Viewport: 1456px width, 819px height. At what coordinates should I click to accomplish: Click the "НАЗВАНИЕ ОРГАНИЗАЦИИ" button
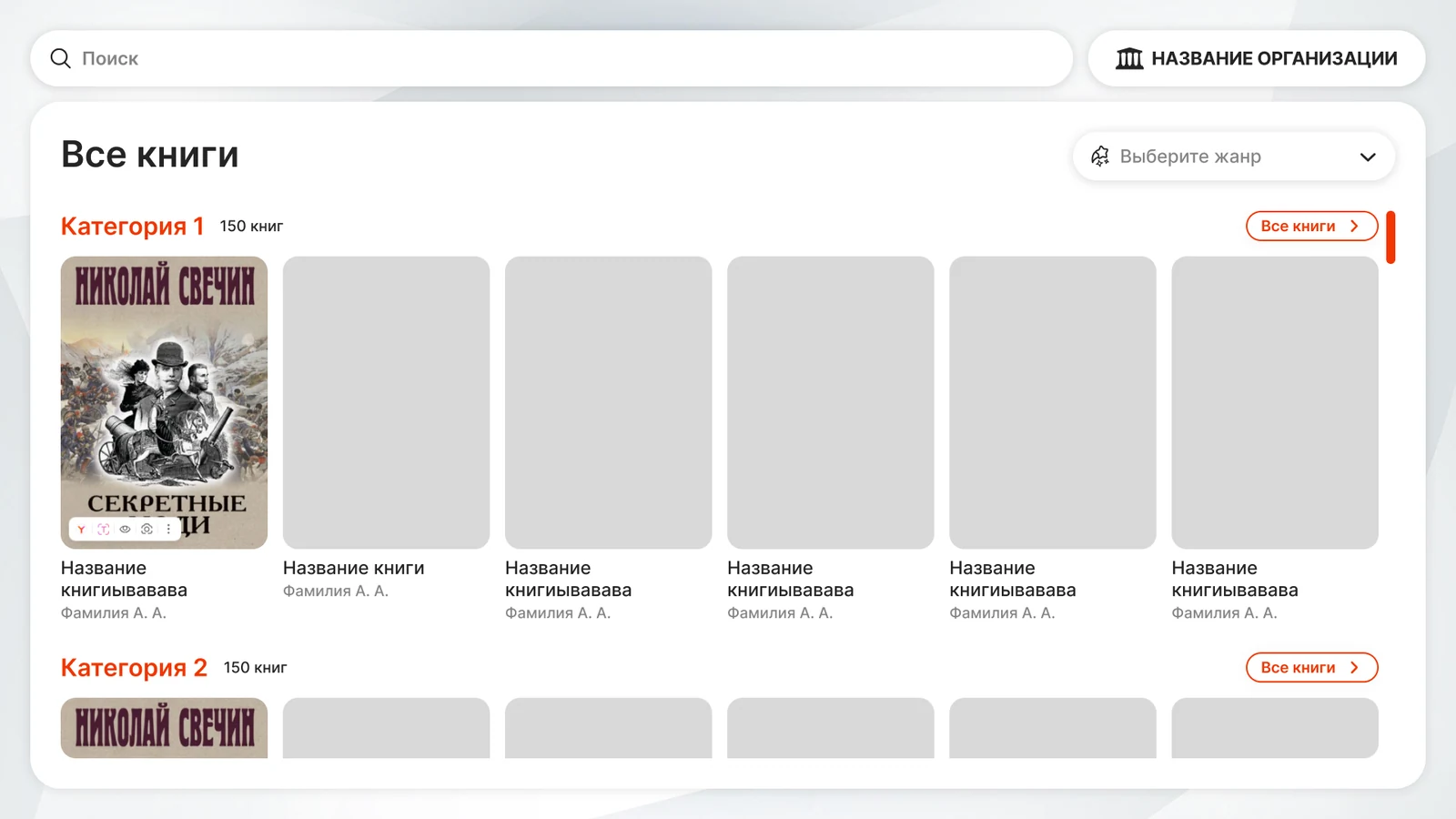pos(1257,58)
